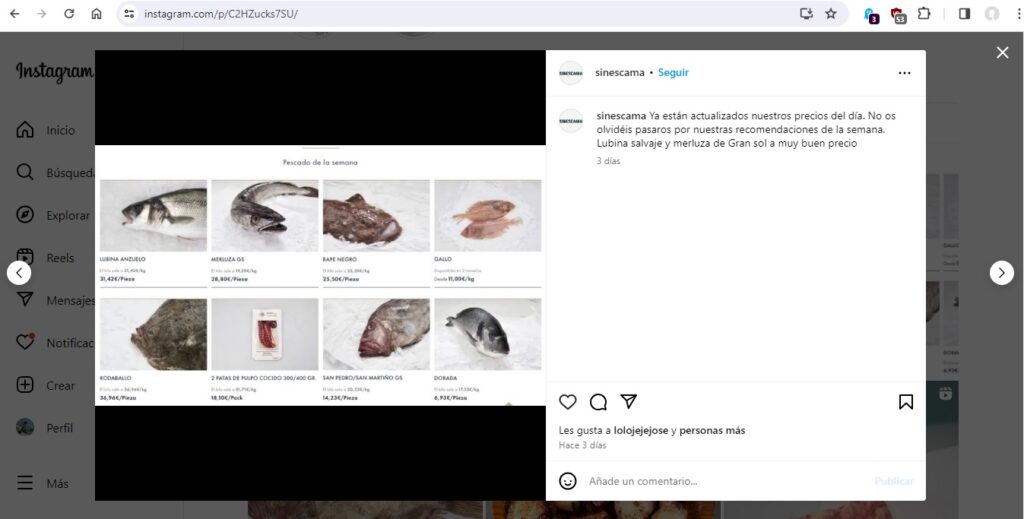Click the Dorada fish image
The width and height of the screenshot is (1024, 519).
(488, 334)
